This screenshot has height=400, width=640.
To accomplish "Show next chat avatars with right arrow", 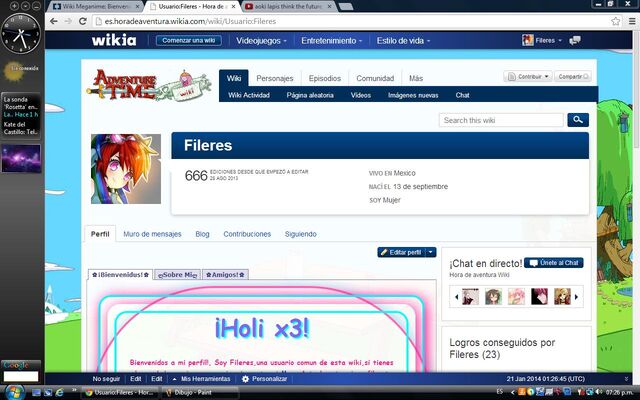I will [x=576, y=297].
